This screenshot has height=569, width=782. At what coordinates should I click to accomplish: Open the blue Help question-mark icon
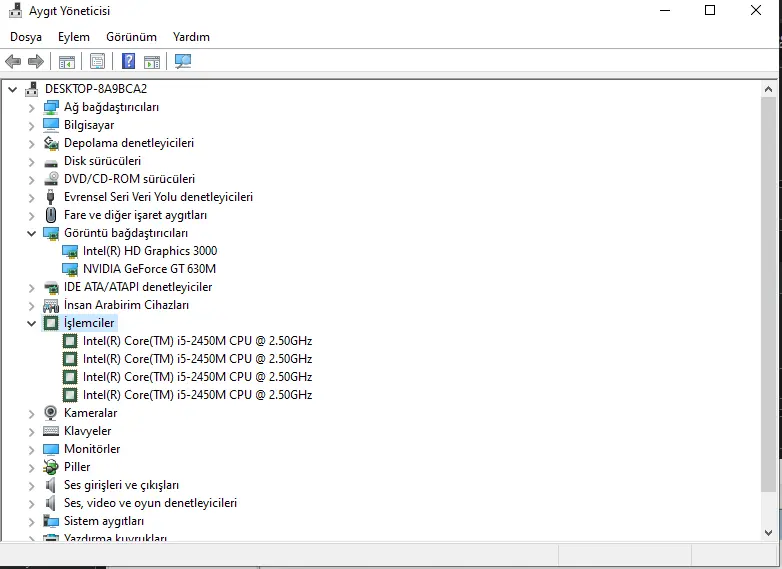[128, 61]
